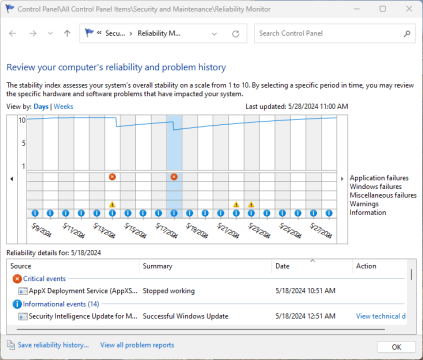Click 'Stopped working' summary cell
This screenshot has width=423, height=360.
[x=169, y=291]
